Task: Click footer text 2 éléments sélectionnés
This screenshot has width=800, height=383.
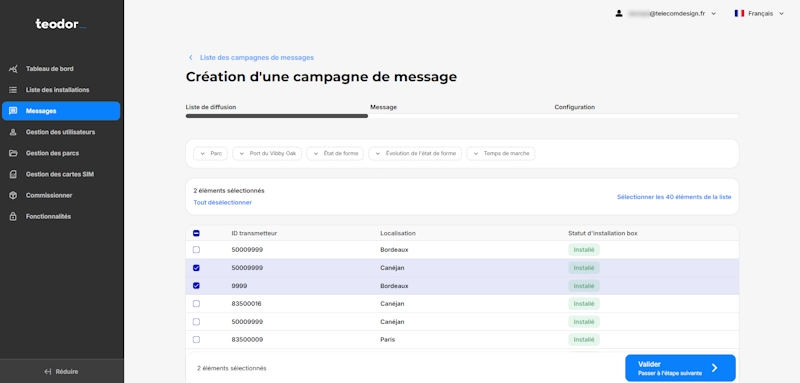Action: coord(232,368)
